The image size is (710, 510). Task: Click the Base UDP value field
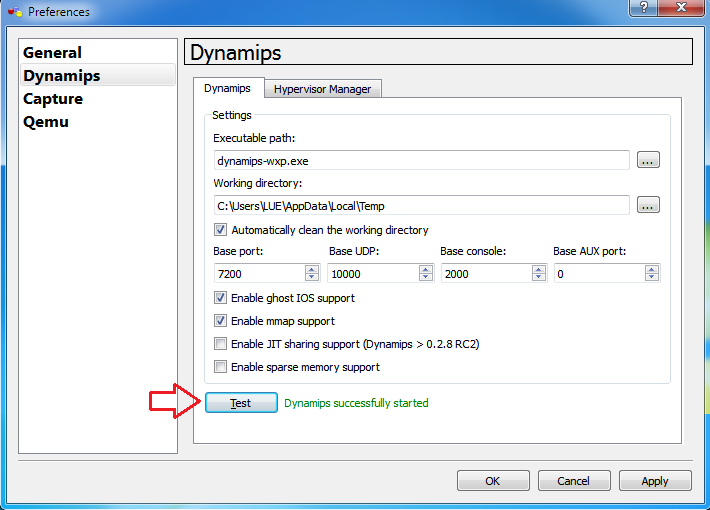tap(373, 274)
